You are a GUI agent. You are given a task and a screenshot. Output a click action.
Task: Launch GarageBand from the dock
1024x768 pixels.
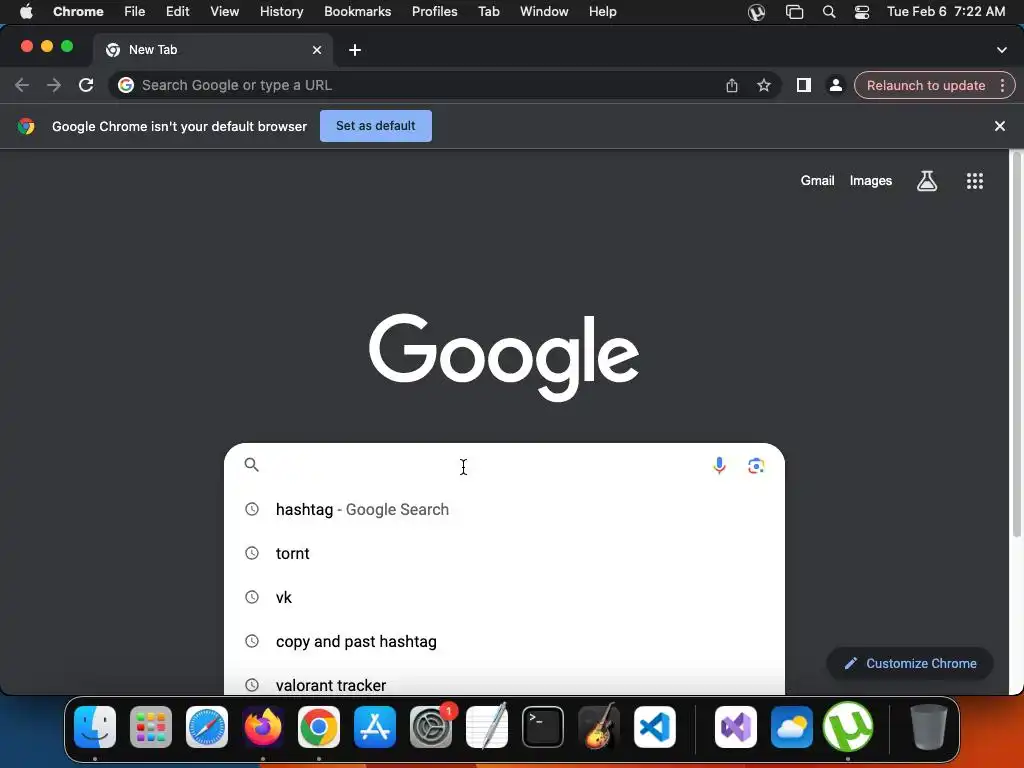tap(599, 726)
